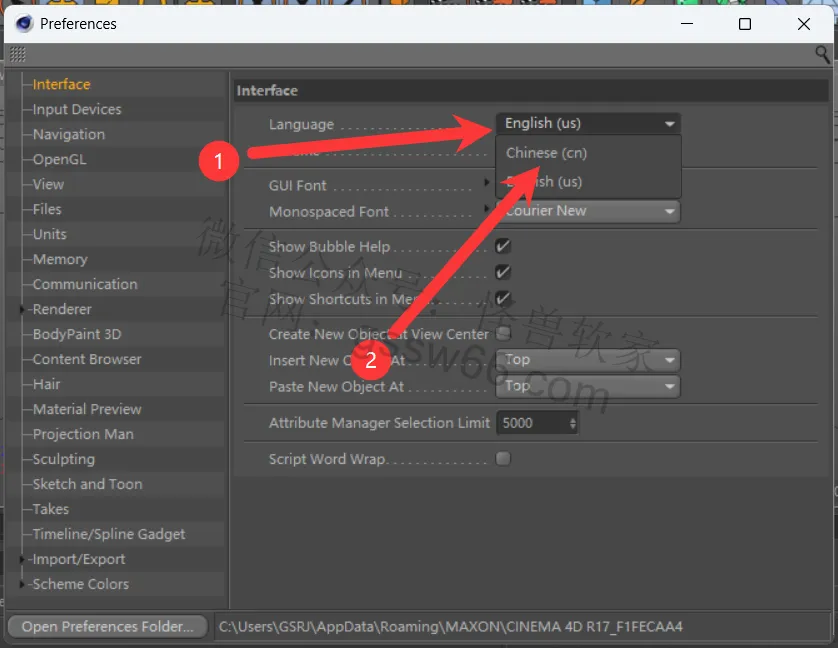
Task: Expand the Renderer tree node
Action: 22,309
